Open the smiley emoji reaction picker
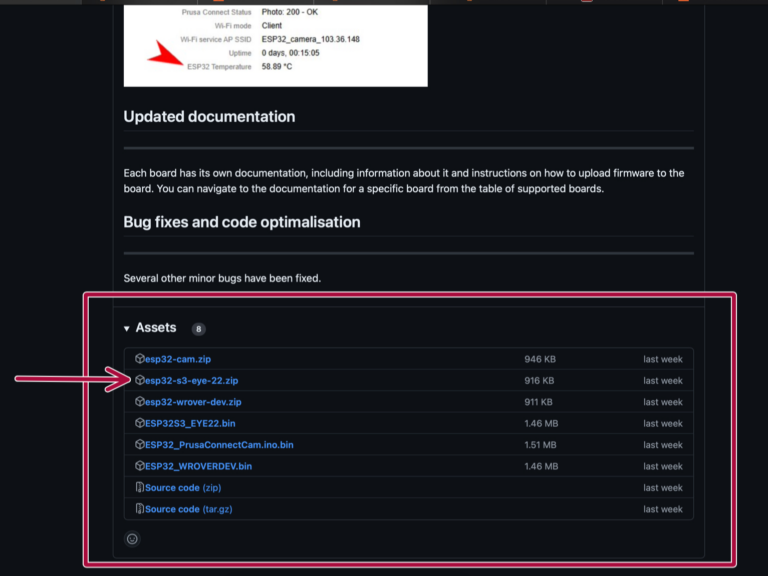The image size is (768, 576). coord(132,539)
